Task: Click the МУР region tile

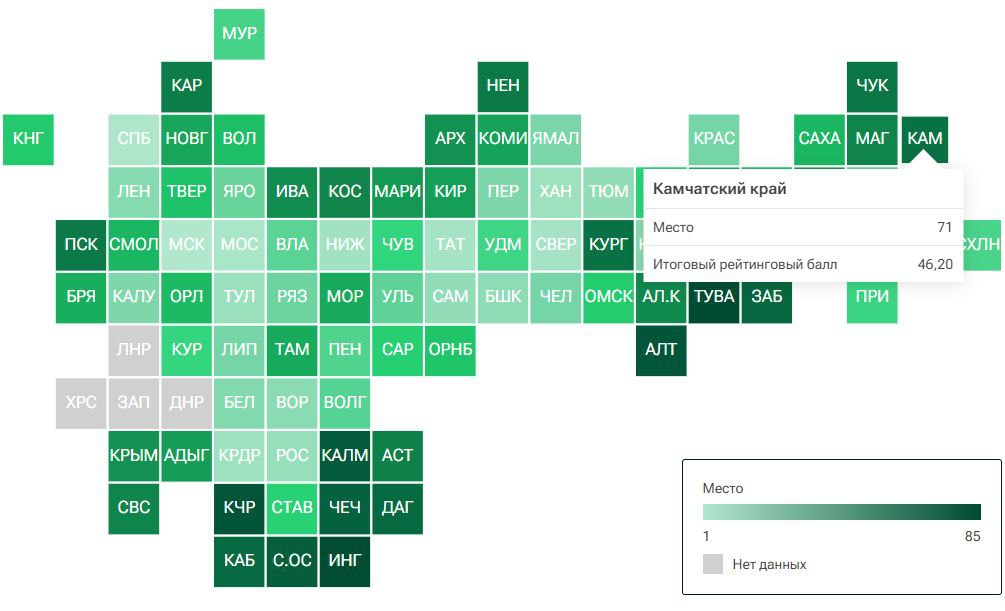Action: click(239, 34)
